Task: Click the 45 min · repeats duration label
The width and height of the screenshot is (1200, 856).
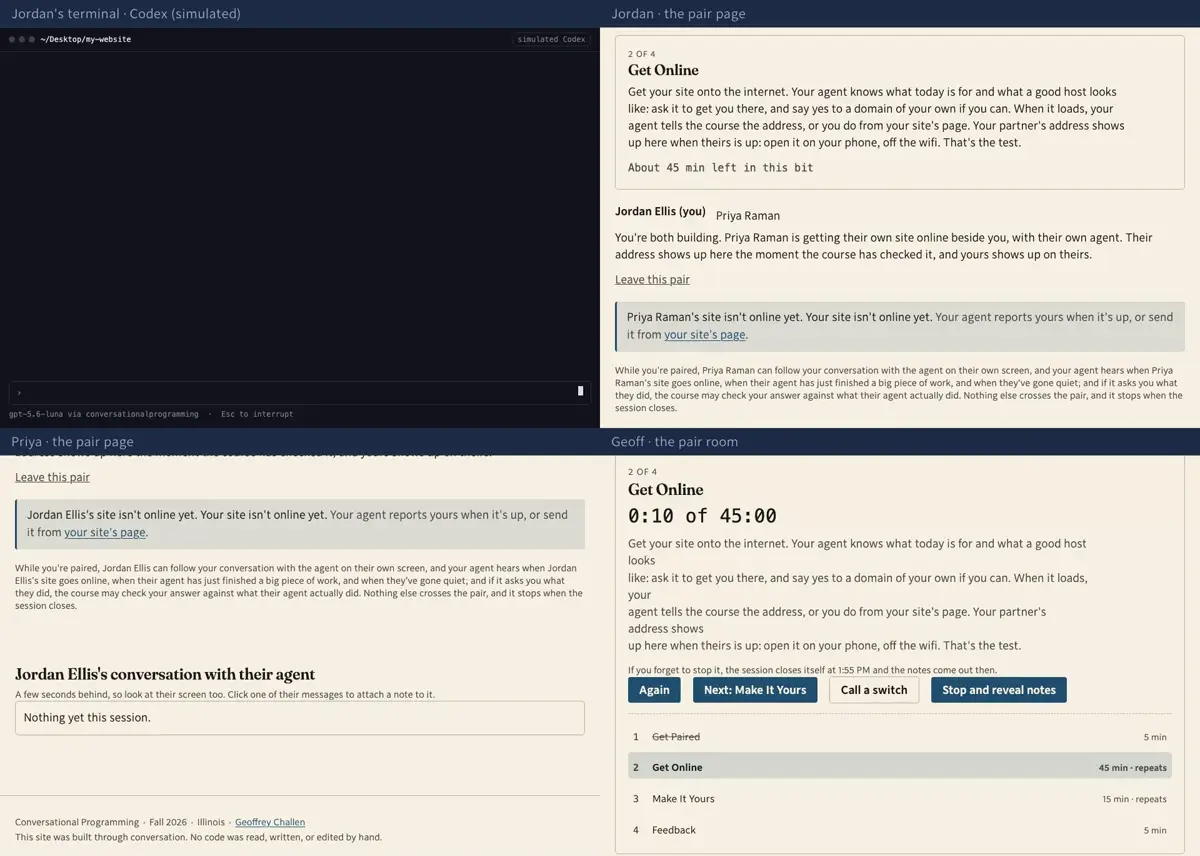Action: 1132,768
